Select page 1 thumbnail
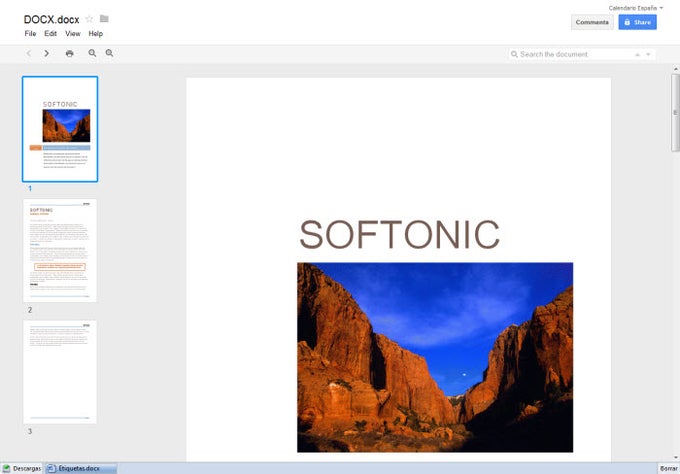Image resolution: width=680 pixels, height=474 pixels. [60, 129]
